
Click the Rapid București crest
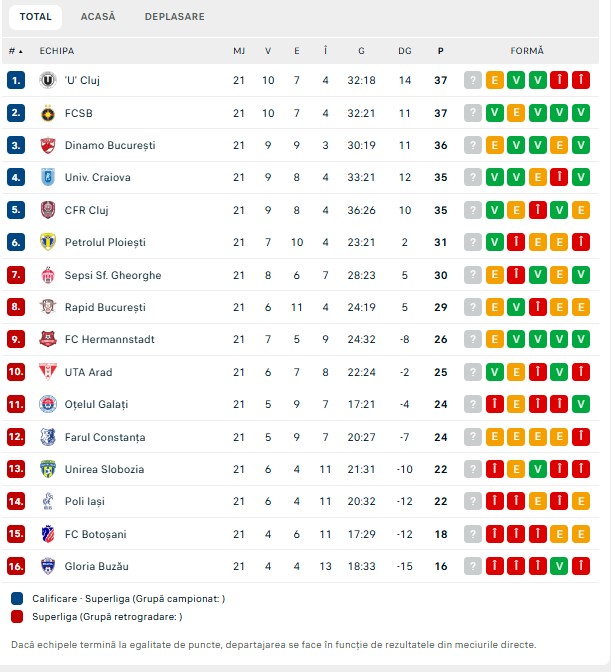pos(47,307)
